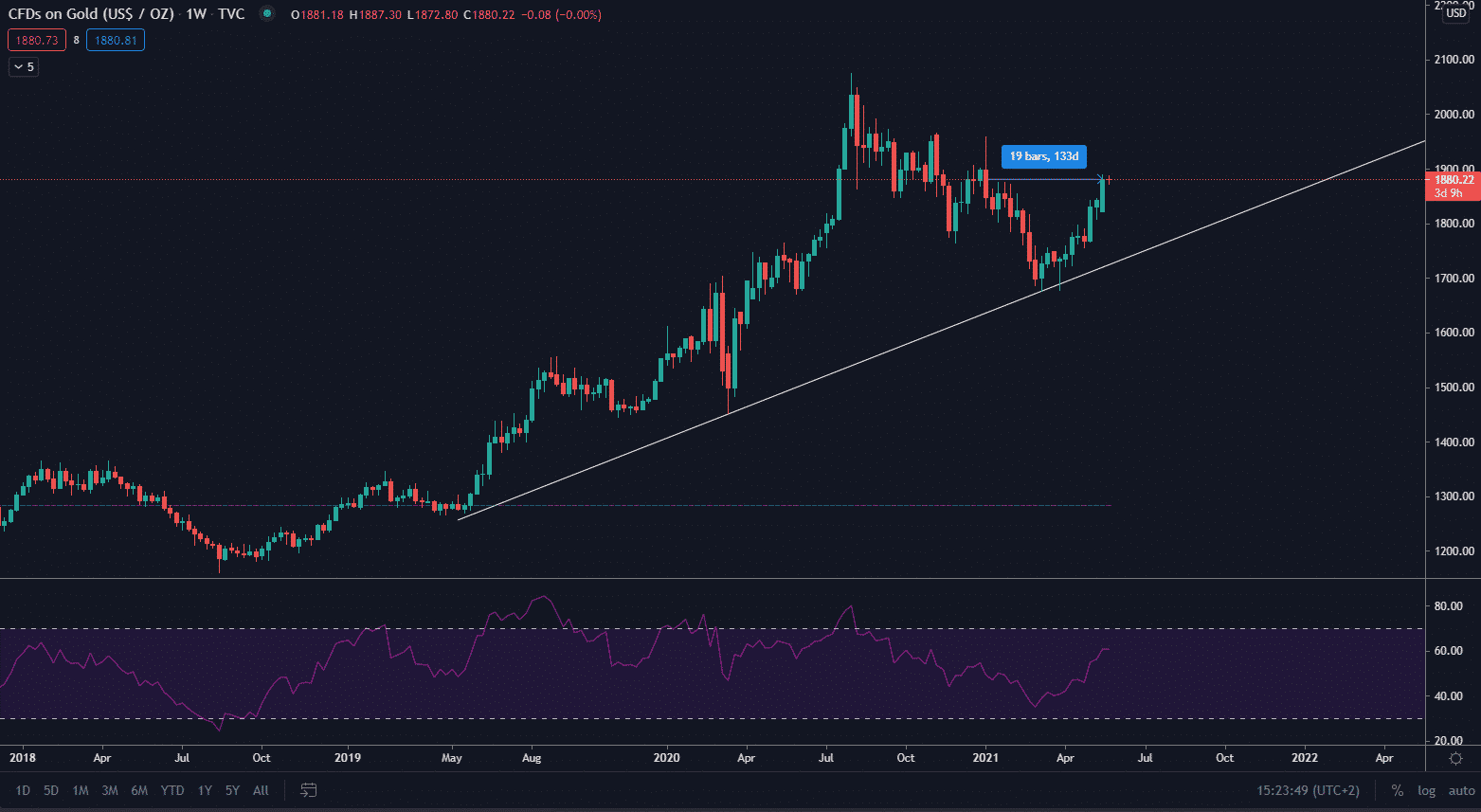1481x812 pixels.
Task: Toggle log scale on price axis
Action: pyautogui.click(x=1426, y=790)
